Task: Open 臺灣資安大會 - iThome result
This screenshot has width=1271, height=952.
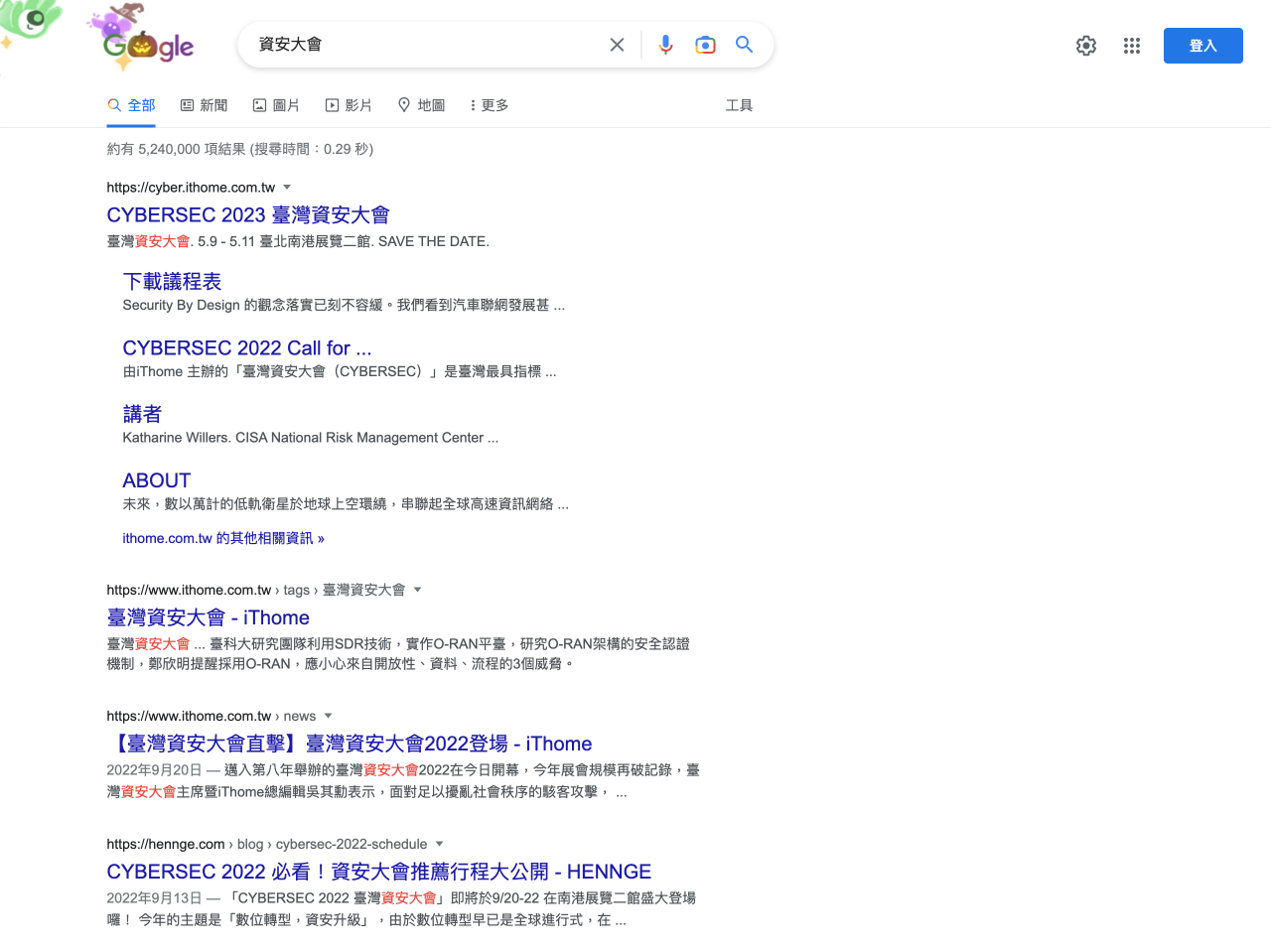Action: click(x=209, y=617)
